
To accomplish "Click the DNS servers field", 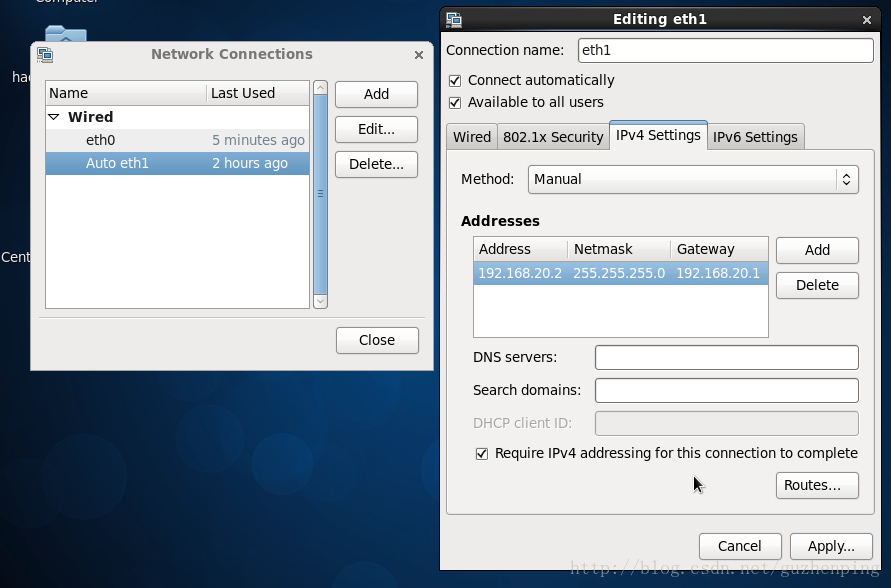I will pyautogui.click(x=726, y=357).
